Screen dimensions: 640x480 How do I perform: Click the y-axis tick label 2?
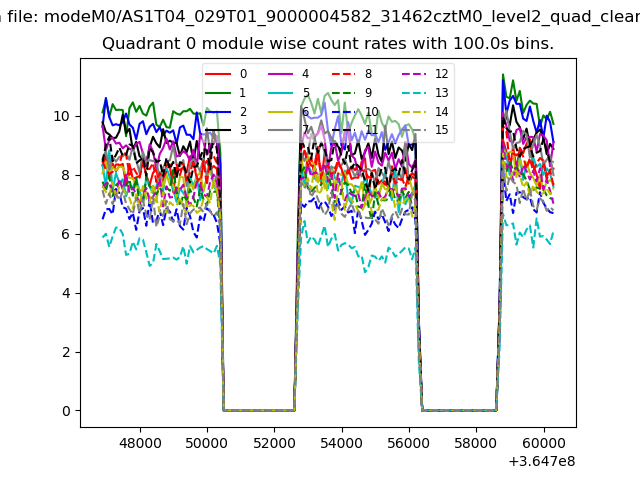[x=65, y=352]
